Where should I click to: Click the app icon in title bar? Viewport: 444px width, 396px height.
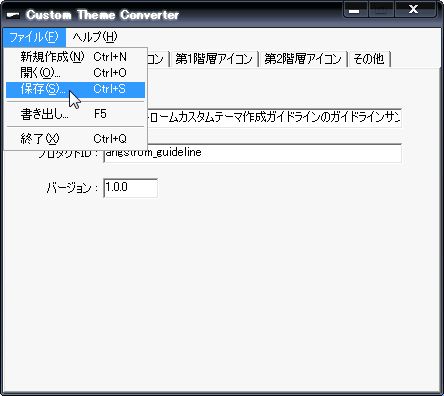[x=13, y=15]
